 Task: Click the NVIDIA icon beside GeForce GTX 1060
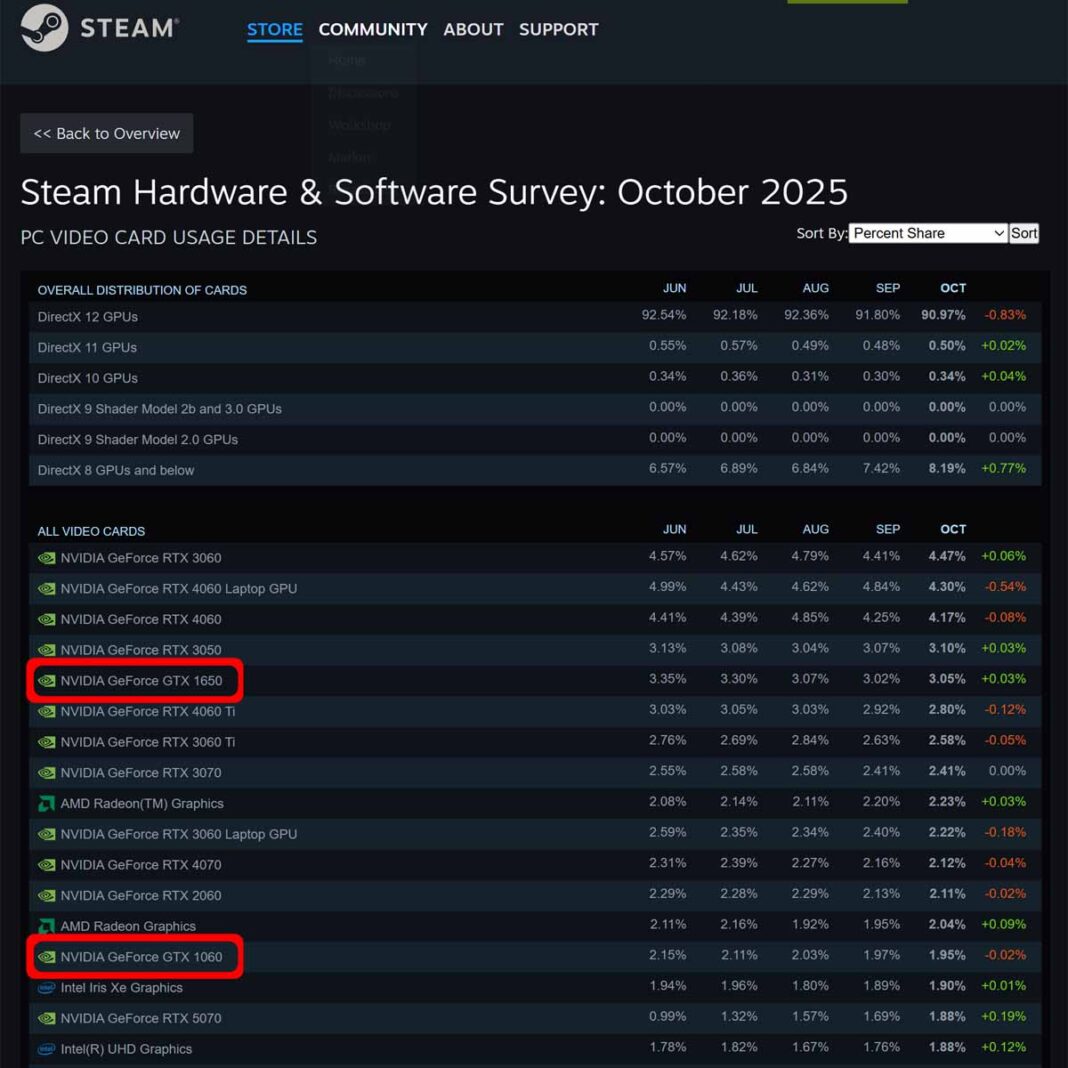[46, 957]
